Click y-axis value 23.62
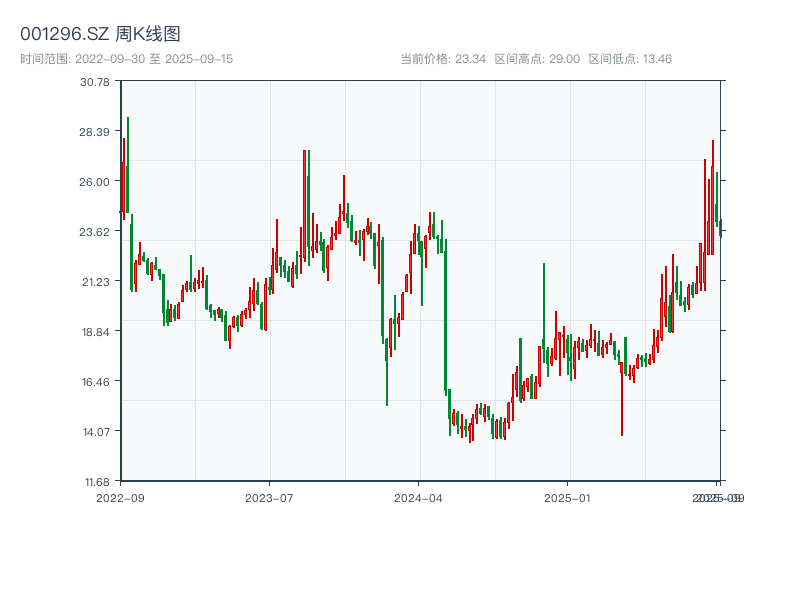The height and width of the screenshot is (600, 800). 95,232
